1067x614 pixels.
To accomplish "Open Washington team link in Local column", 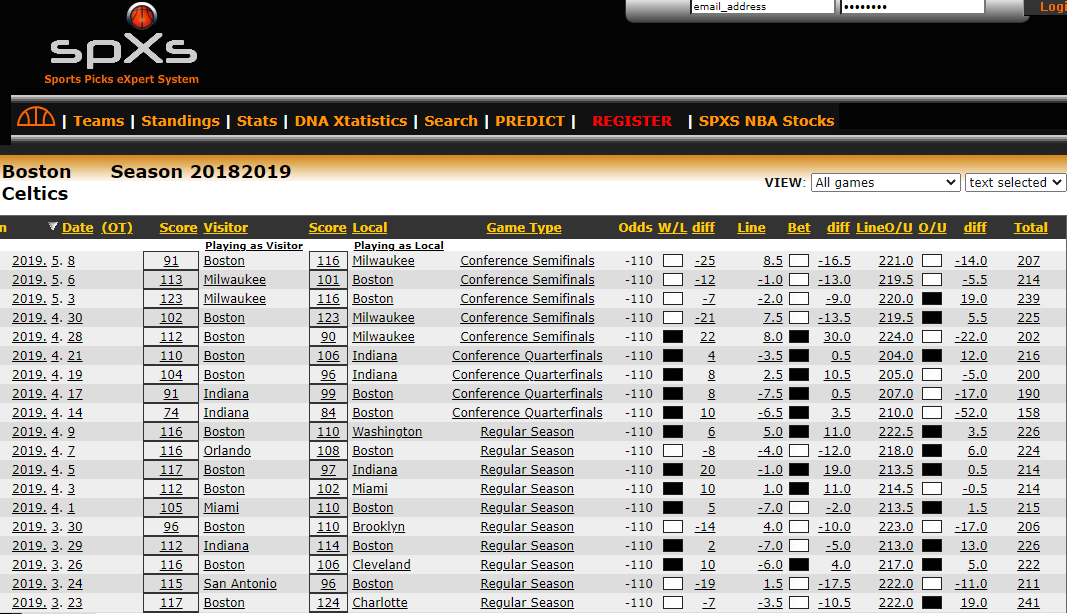I will click(387, 432).
